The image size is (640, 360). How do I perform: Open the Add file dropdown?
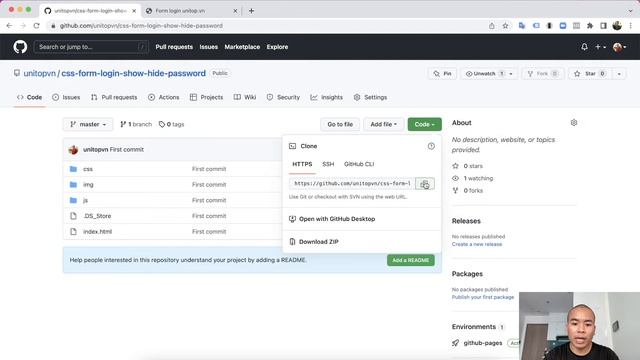pyautogui.click(x=383, y=124)
